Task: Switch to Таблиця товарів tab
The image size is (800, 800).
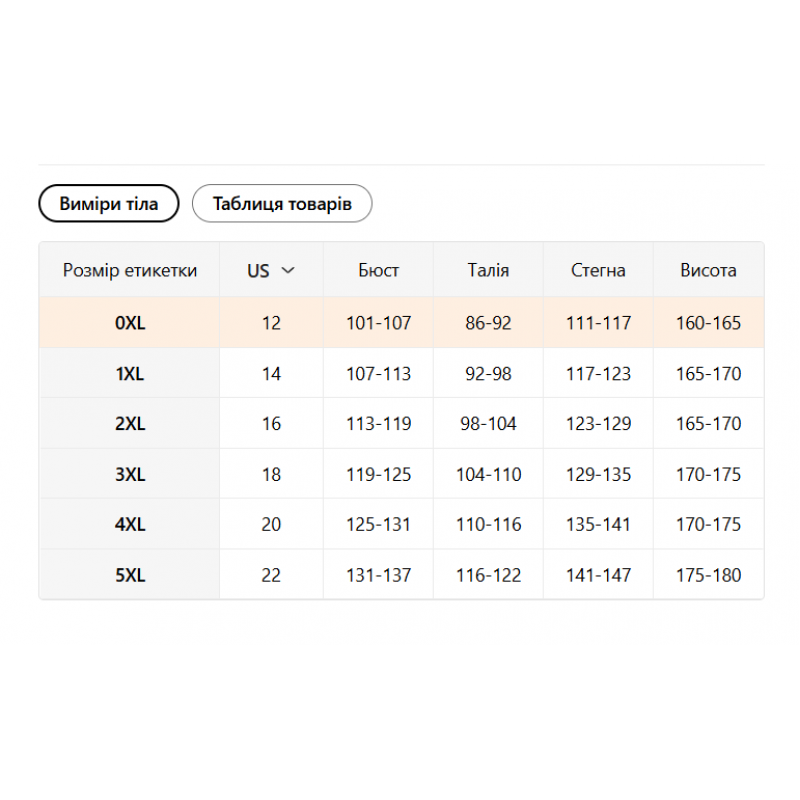Action: pyautogui.click(x=282, y=204)
